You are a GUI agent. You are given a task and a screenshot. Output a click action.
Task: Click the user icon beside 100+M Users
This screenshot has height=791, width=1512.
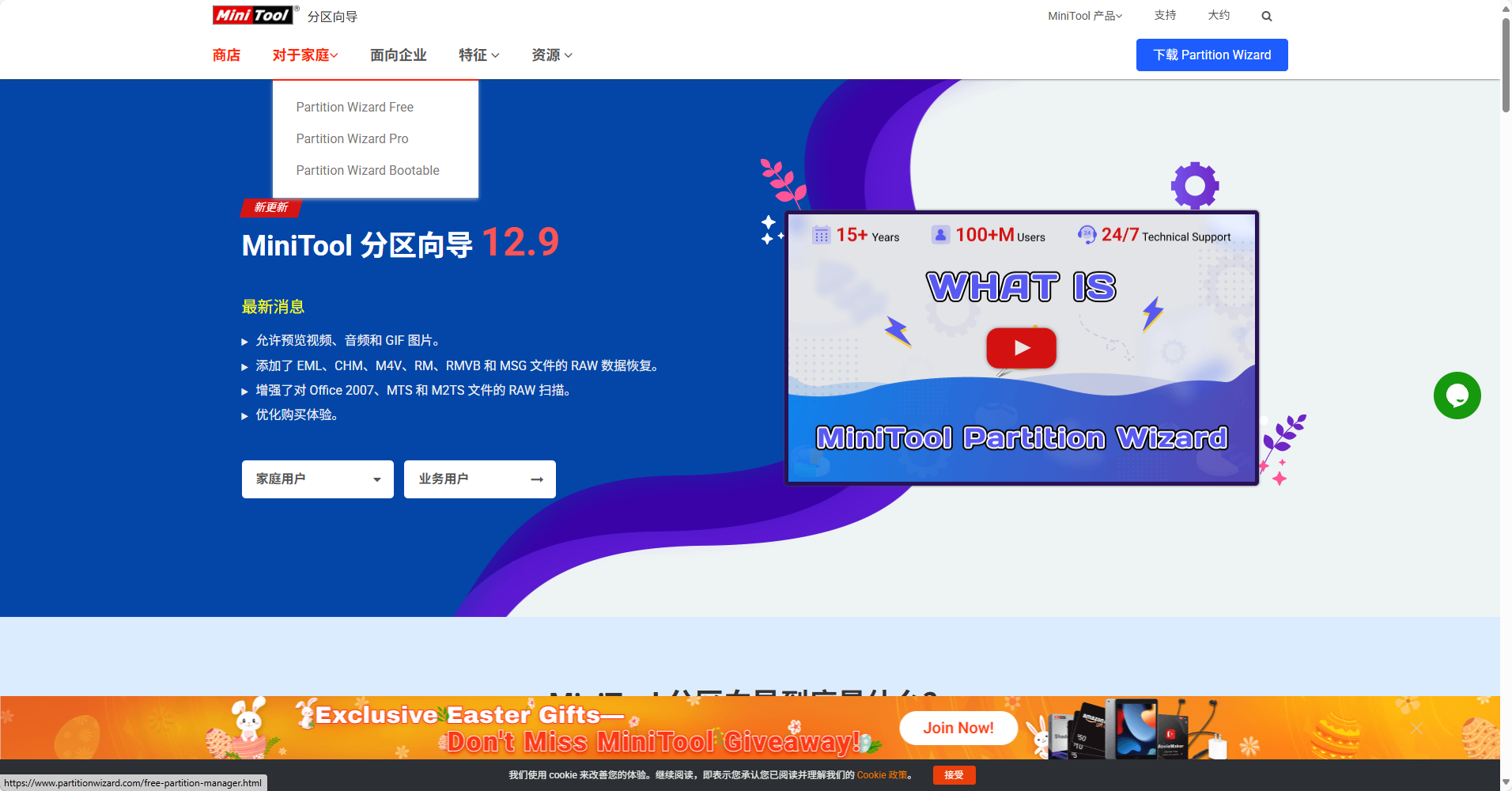(x=940, y=235)
